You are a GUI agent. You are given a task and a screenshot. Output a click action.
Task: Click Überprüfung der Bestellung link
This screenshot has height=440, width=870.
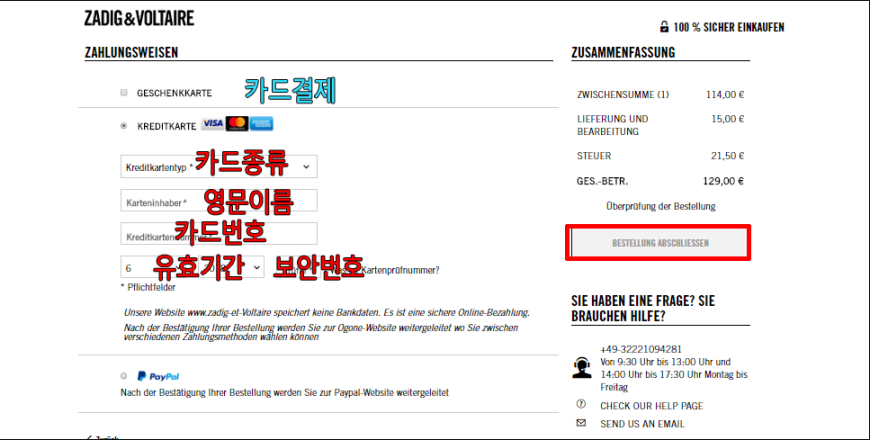660,206
